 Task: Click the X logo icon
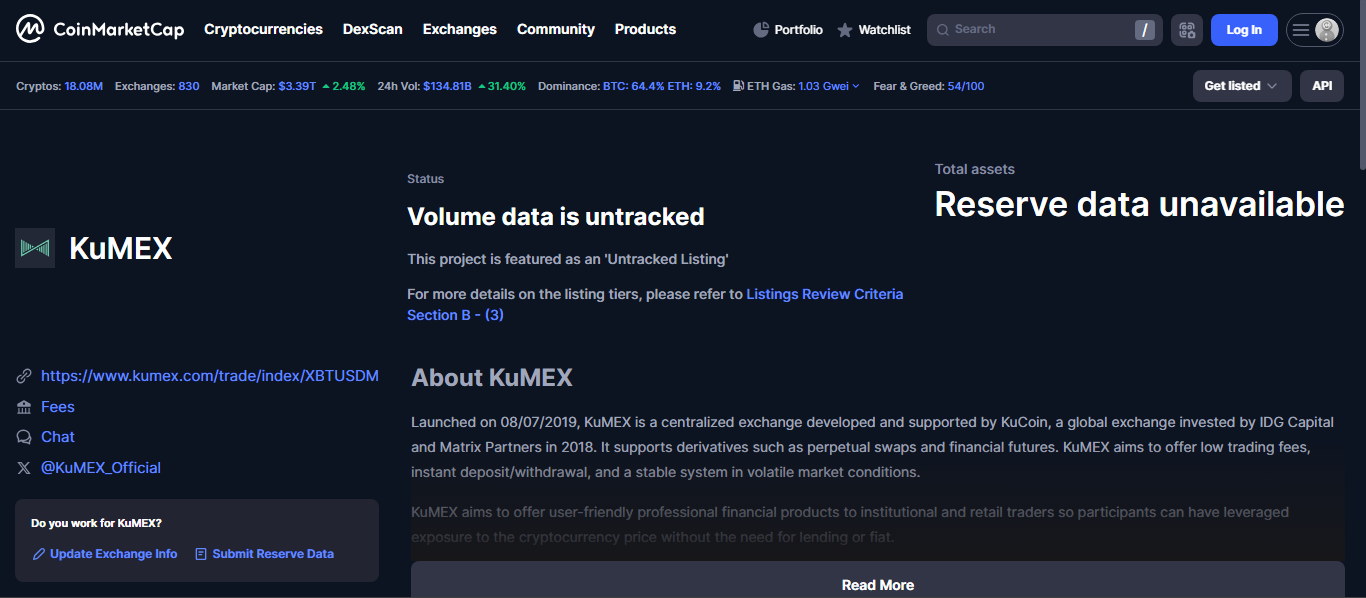[24, 468]
